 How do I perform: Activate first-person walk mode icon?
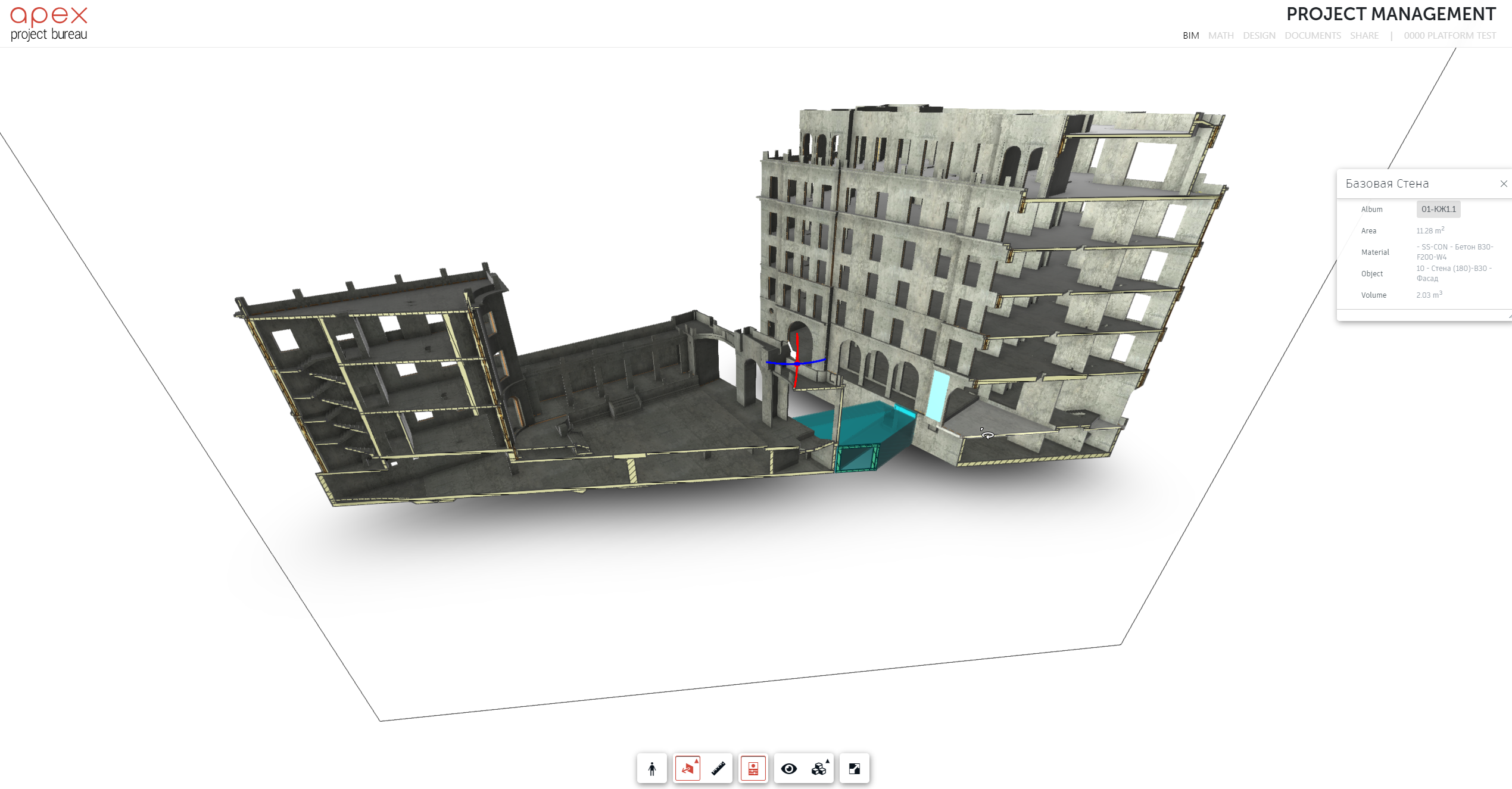coord(652,769)
